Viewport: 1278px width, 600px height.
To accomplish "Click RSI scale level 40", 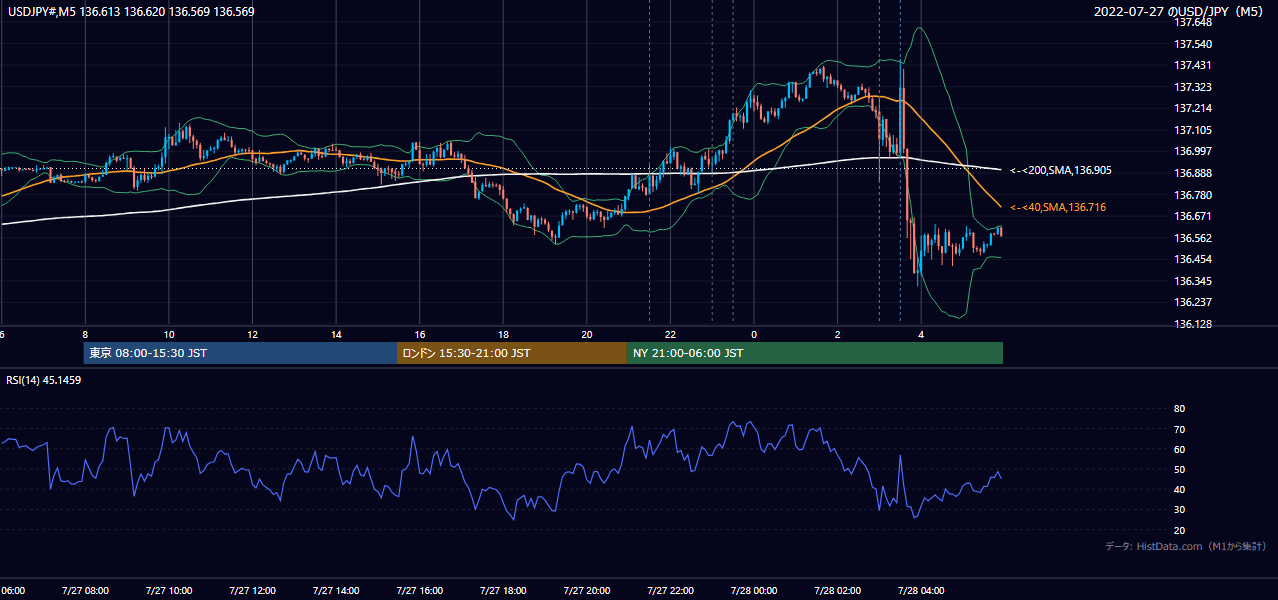I will (x=1179, y=489).
